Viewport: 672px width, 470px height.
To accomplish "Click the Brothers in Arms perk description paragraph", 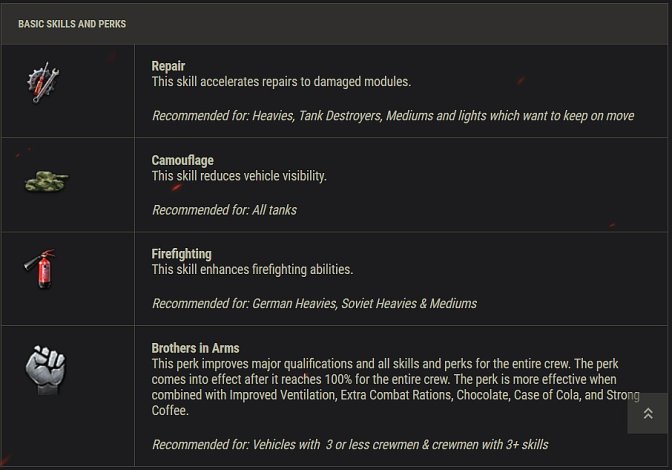I will (395, 387).
